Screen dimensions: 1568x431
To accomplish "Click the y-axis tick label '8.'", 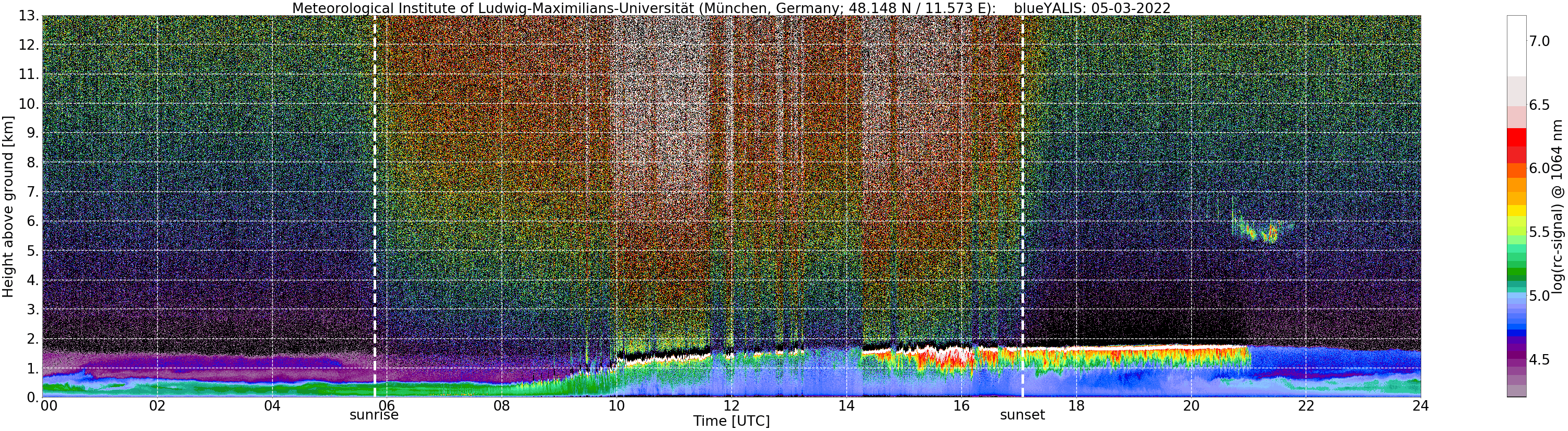I will 33,163.
